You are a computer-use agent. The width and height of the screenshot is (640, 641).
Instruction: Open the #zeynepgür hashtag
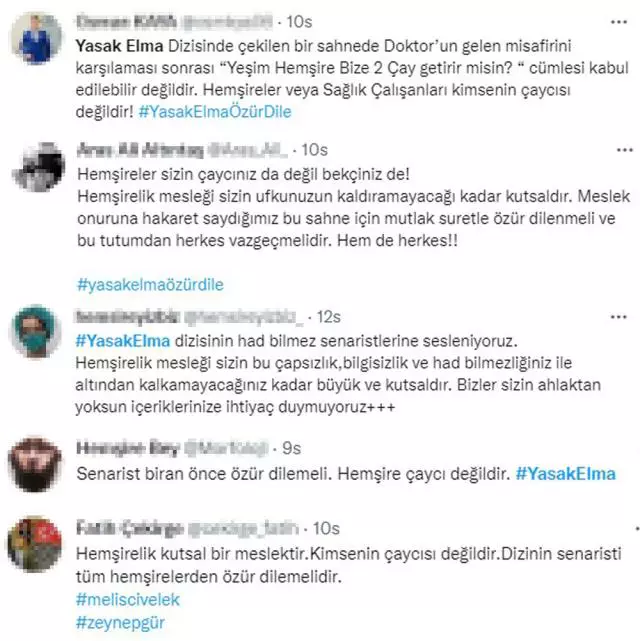(x=121, y=622)
